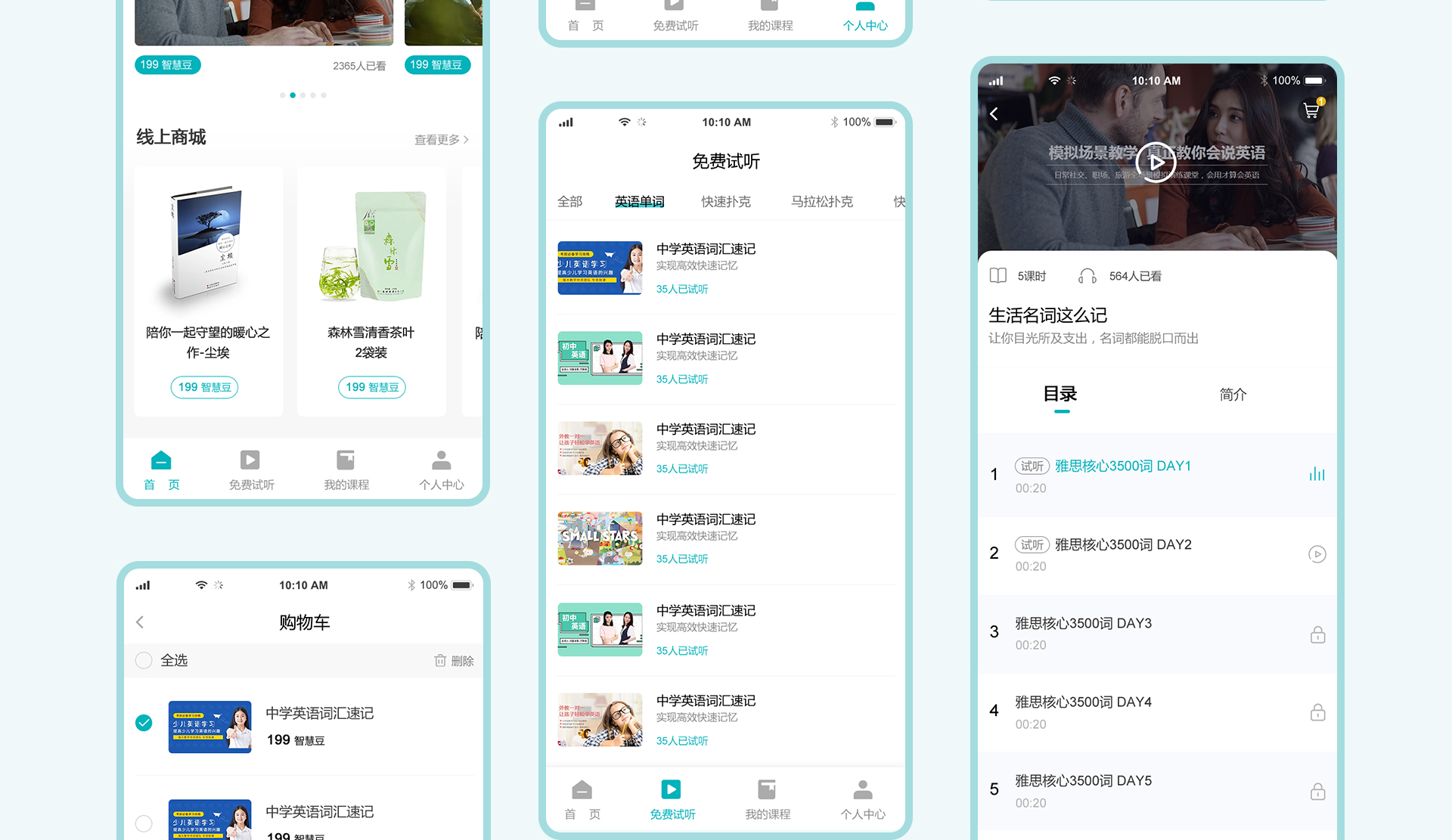Viewport: 1452px width, 840px height.
Task: Open the shopping cart icon on video
Action: (1311, 110)
